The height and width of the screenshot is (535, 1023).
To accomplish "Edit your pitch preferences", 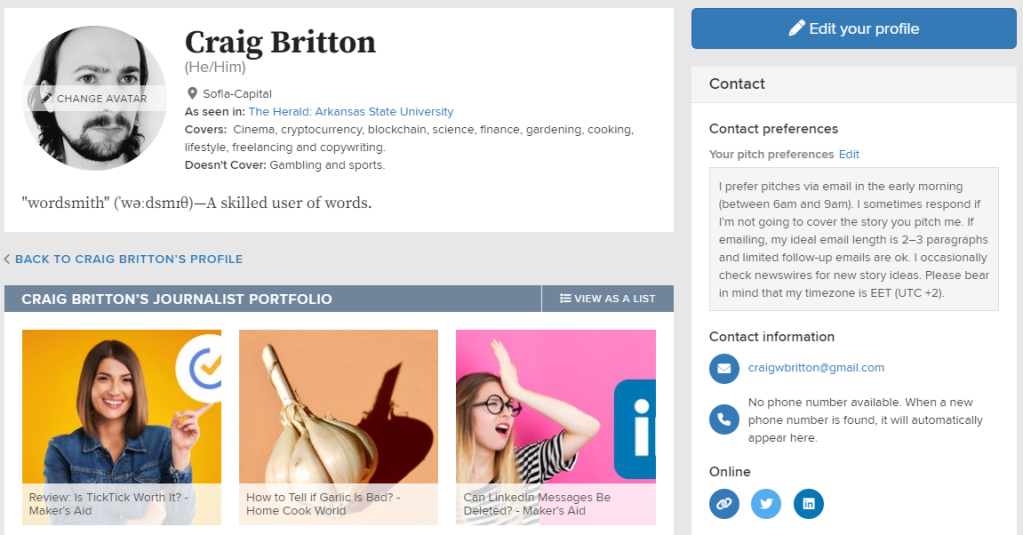I will tap(849, 154).
